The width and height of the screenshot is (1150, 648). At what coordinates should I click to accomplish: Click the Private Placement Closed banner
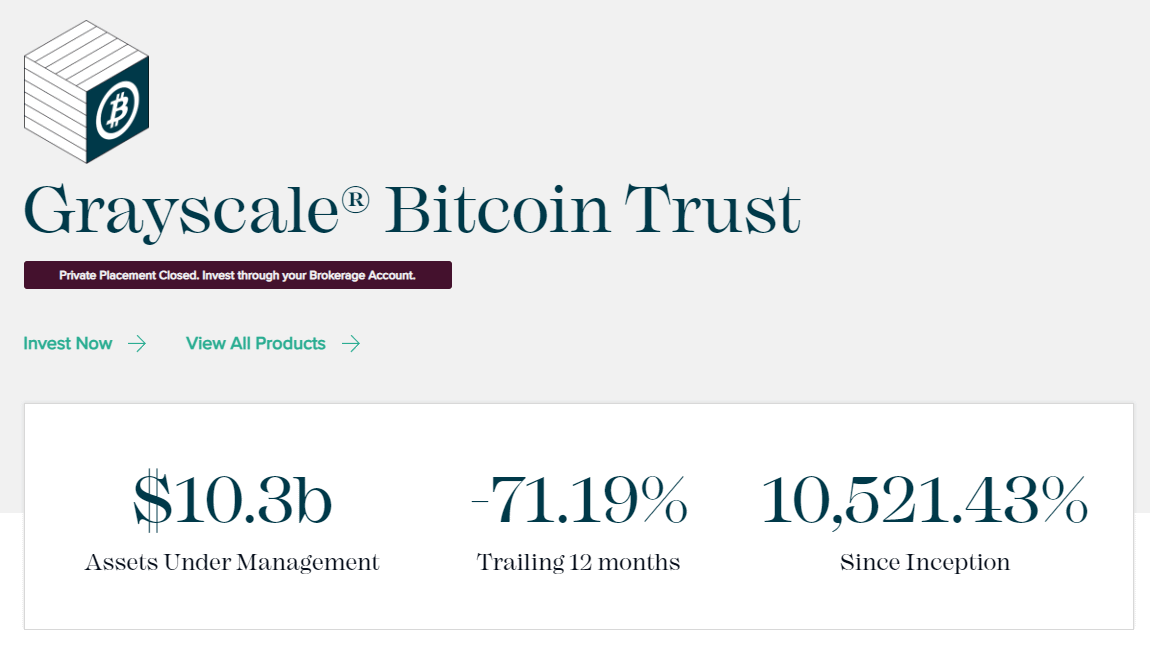pyautogui.click(x=237, y=275)
